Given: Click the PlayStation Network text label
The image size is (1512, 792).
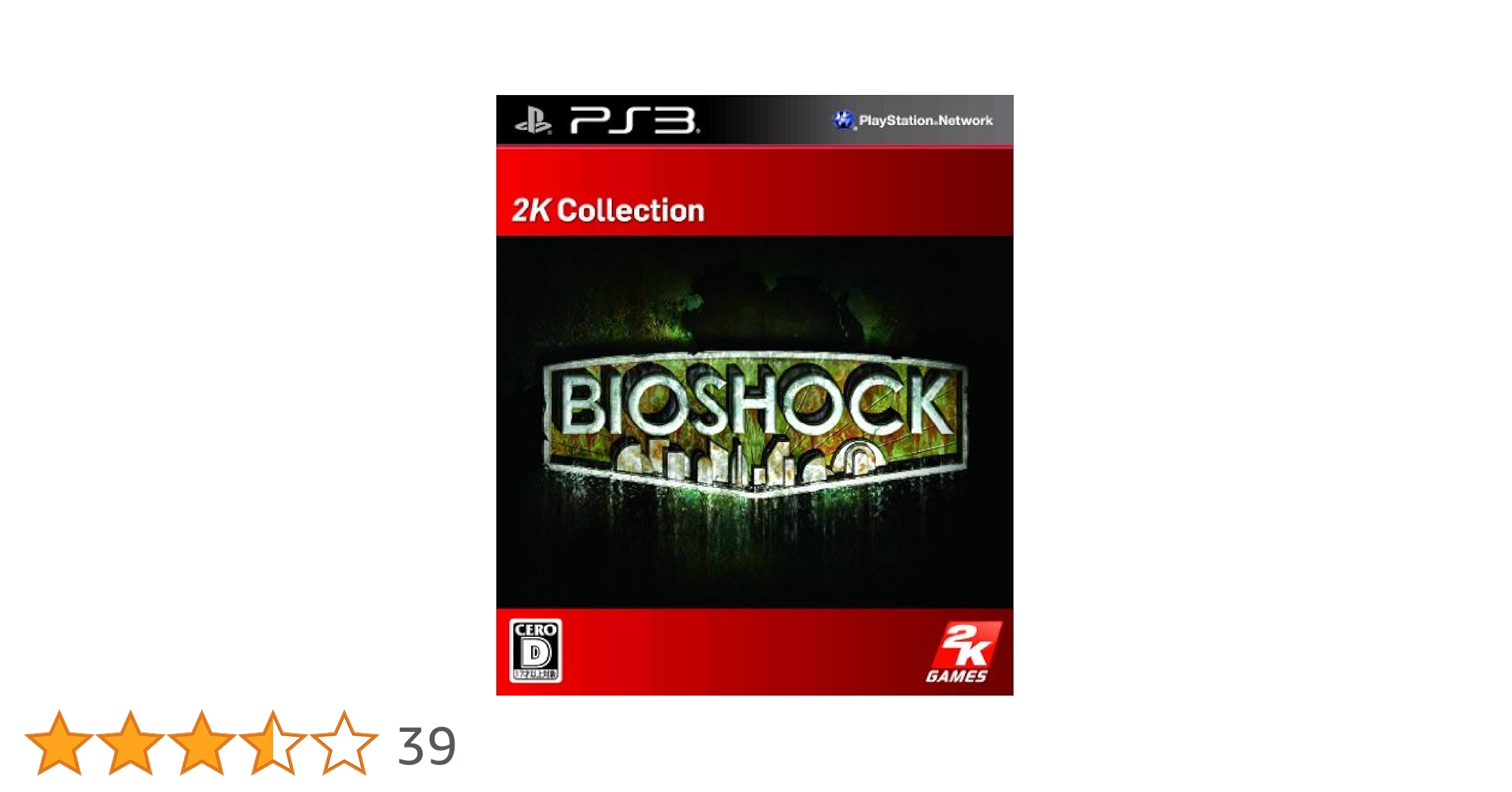Looking at the screenshot, I should coord(925,120).
